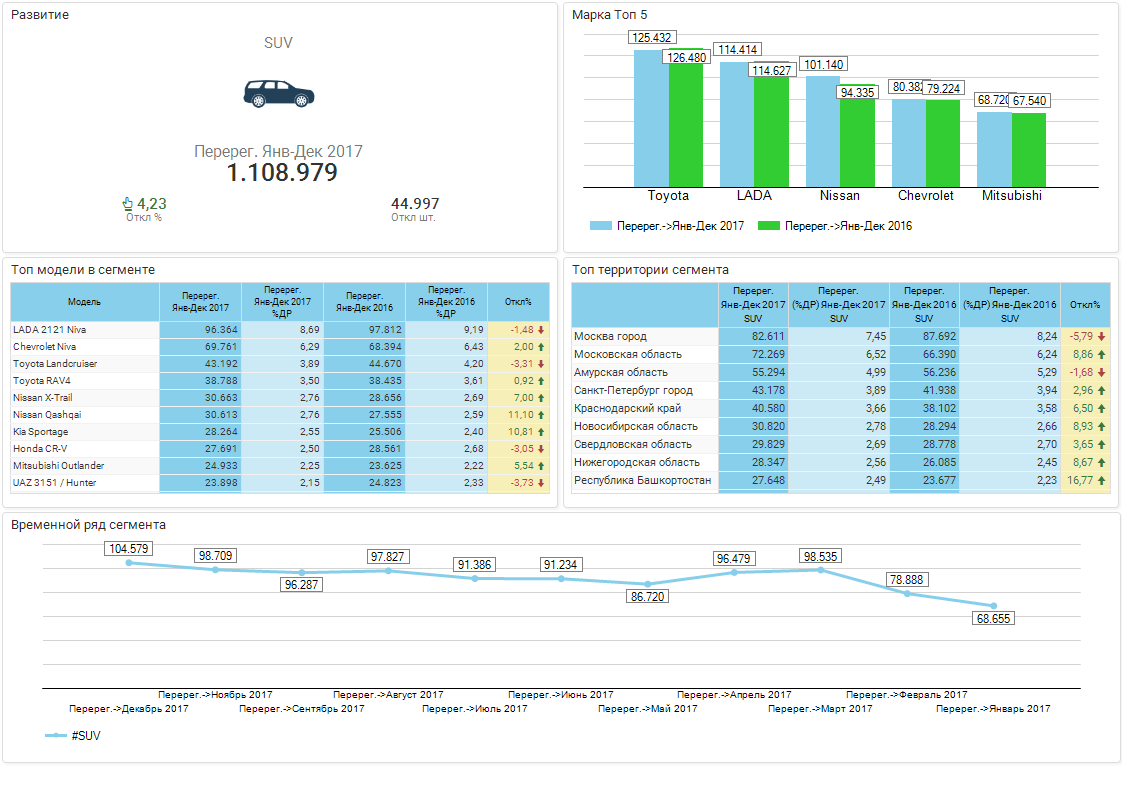
Task: Click the SUV car icon
Action: [278, 93]
